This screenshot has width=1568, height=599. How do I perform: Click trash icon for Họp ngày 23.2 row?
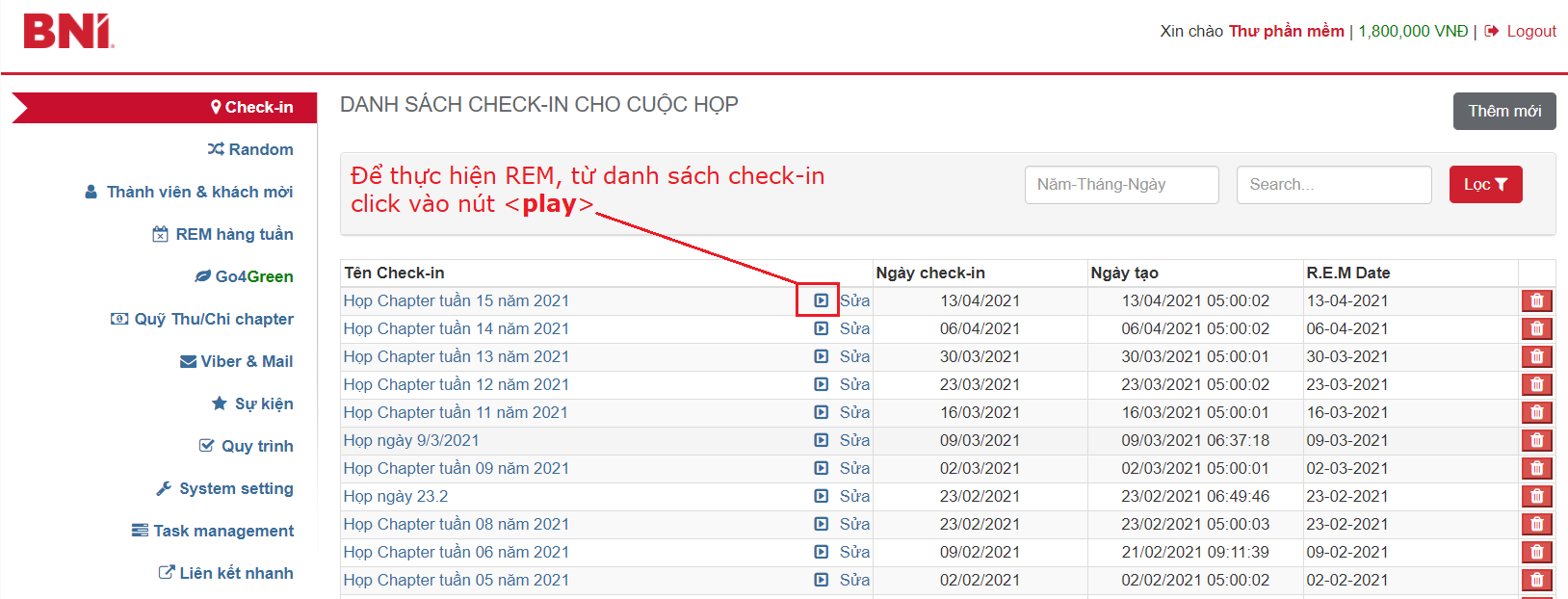1536,496
